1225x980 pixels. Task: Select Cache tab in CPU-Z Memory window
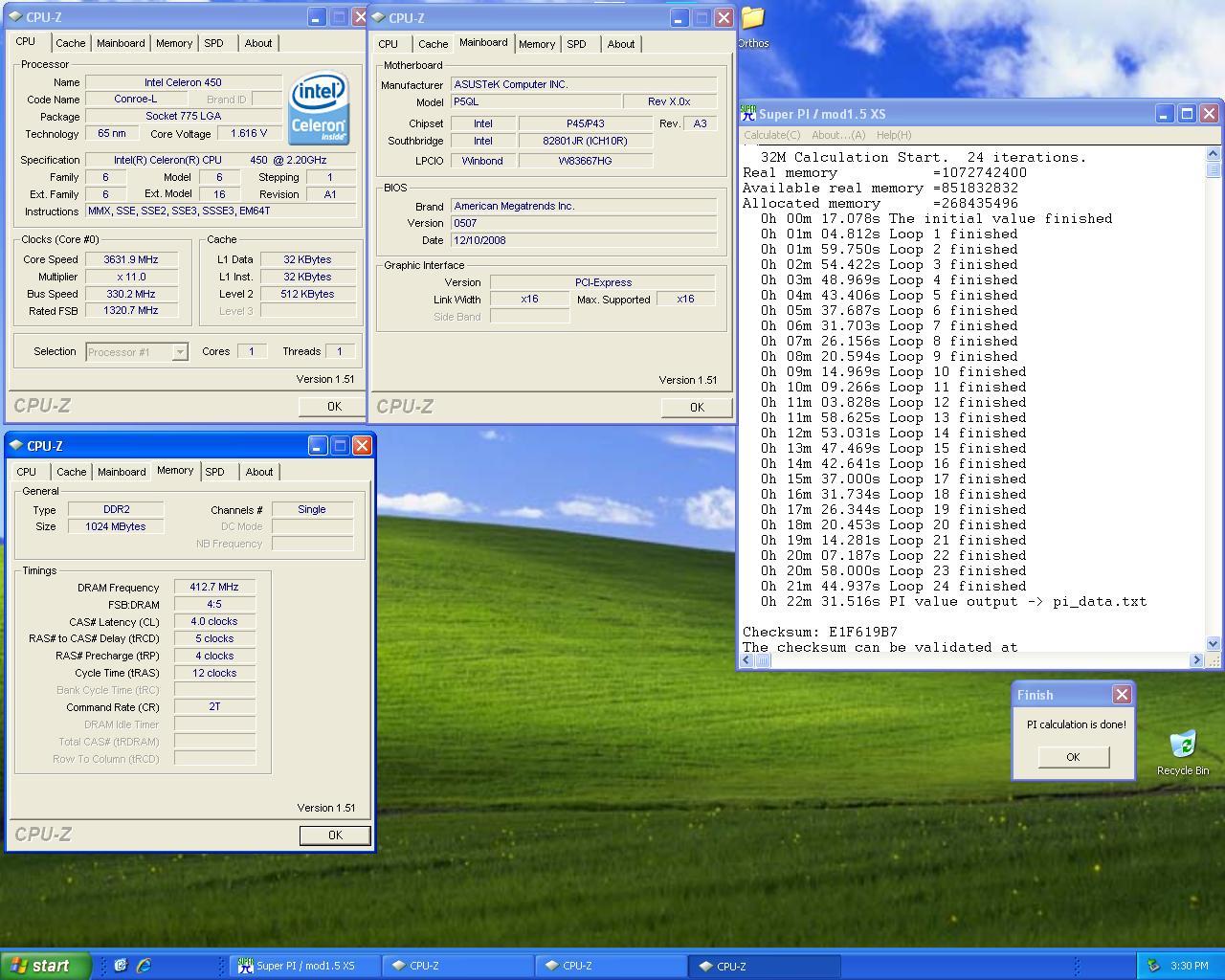(x=71, y=472)
